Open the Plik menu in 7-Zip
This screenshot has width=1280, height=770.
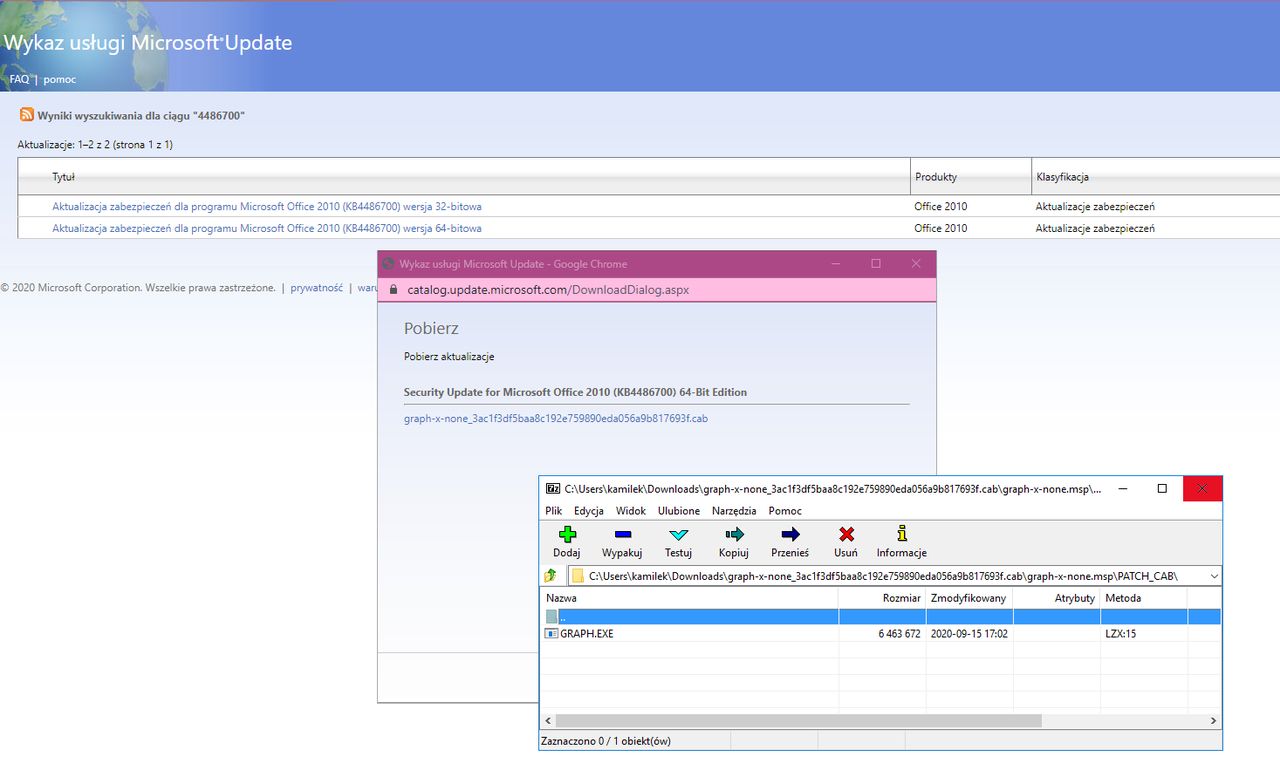(x=554, y=511)
